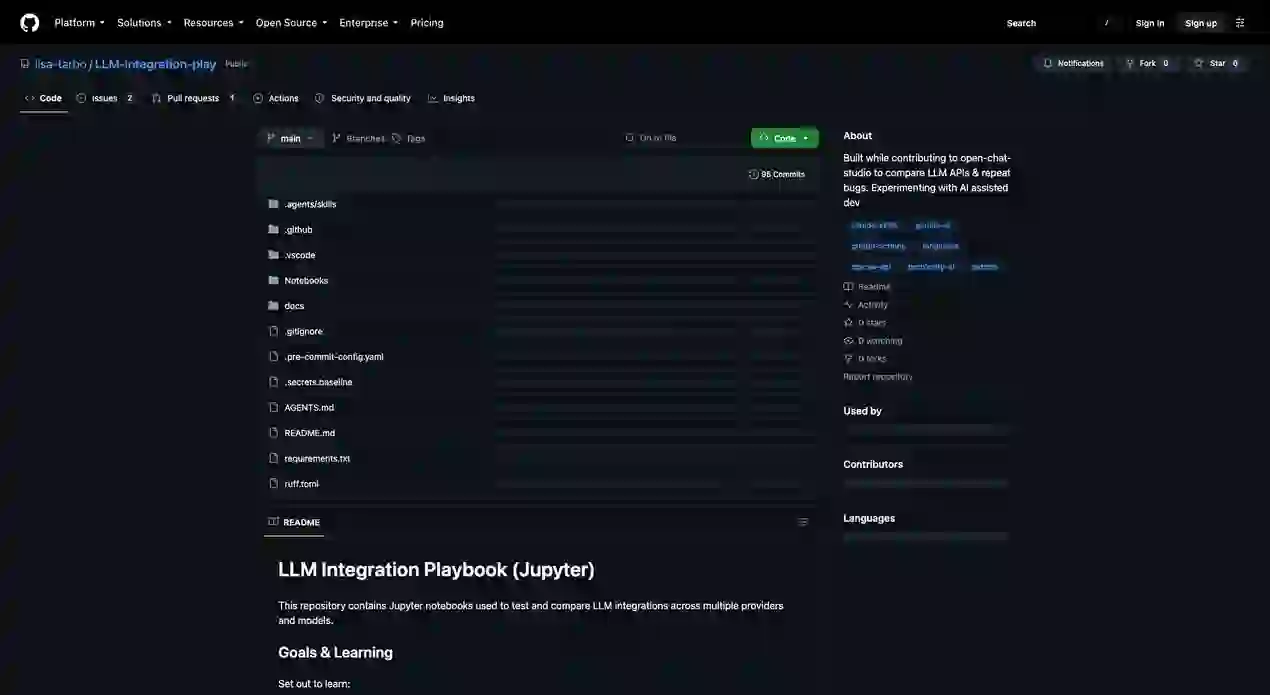Click the folder icon beside .agents/skills
Image resolution: width=1270 pixels, height=695 pixels.
(273, 204)
